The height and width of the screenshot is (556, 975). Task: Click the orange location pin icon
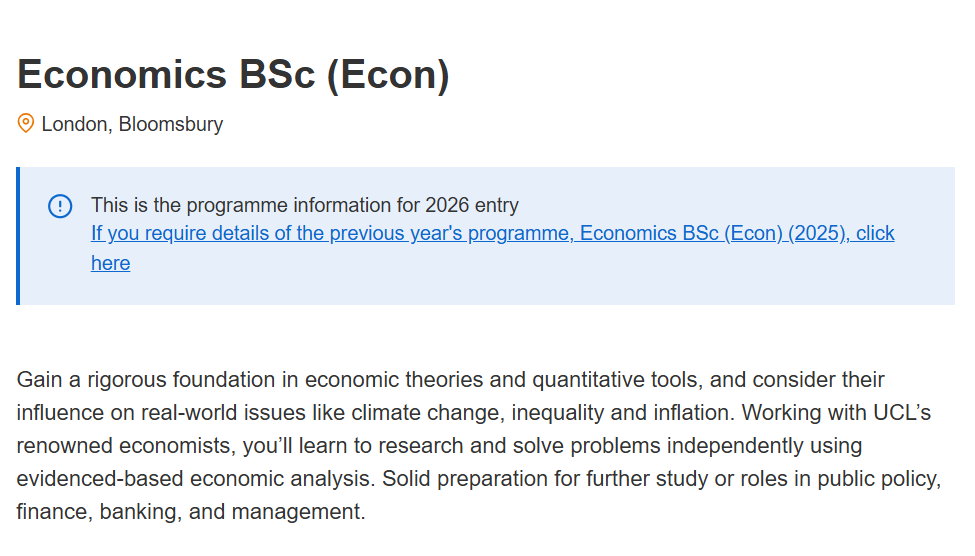[x=26, y=124]
